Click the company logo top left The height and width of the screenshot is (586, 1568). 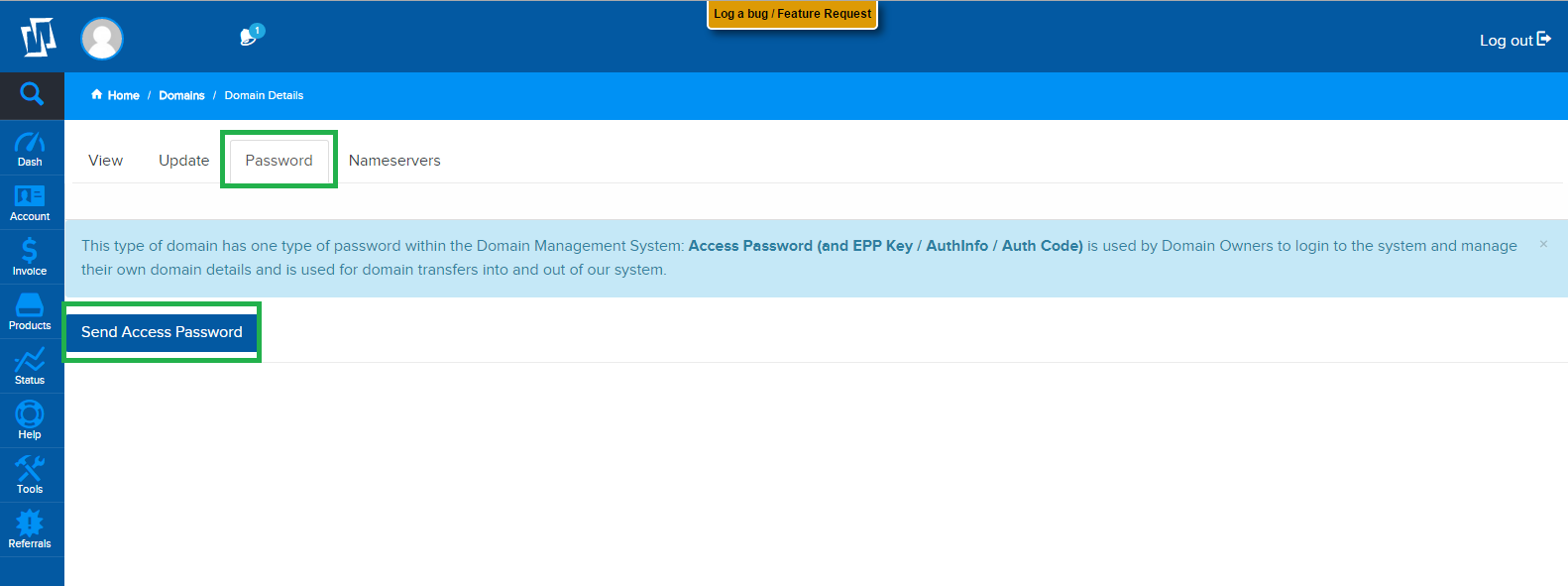(39, 38)
